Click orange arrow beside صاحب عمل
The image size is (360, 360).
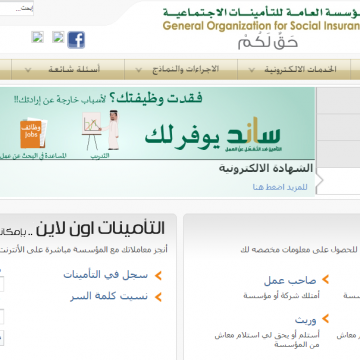(x=325, y=280)
